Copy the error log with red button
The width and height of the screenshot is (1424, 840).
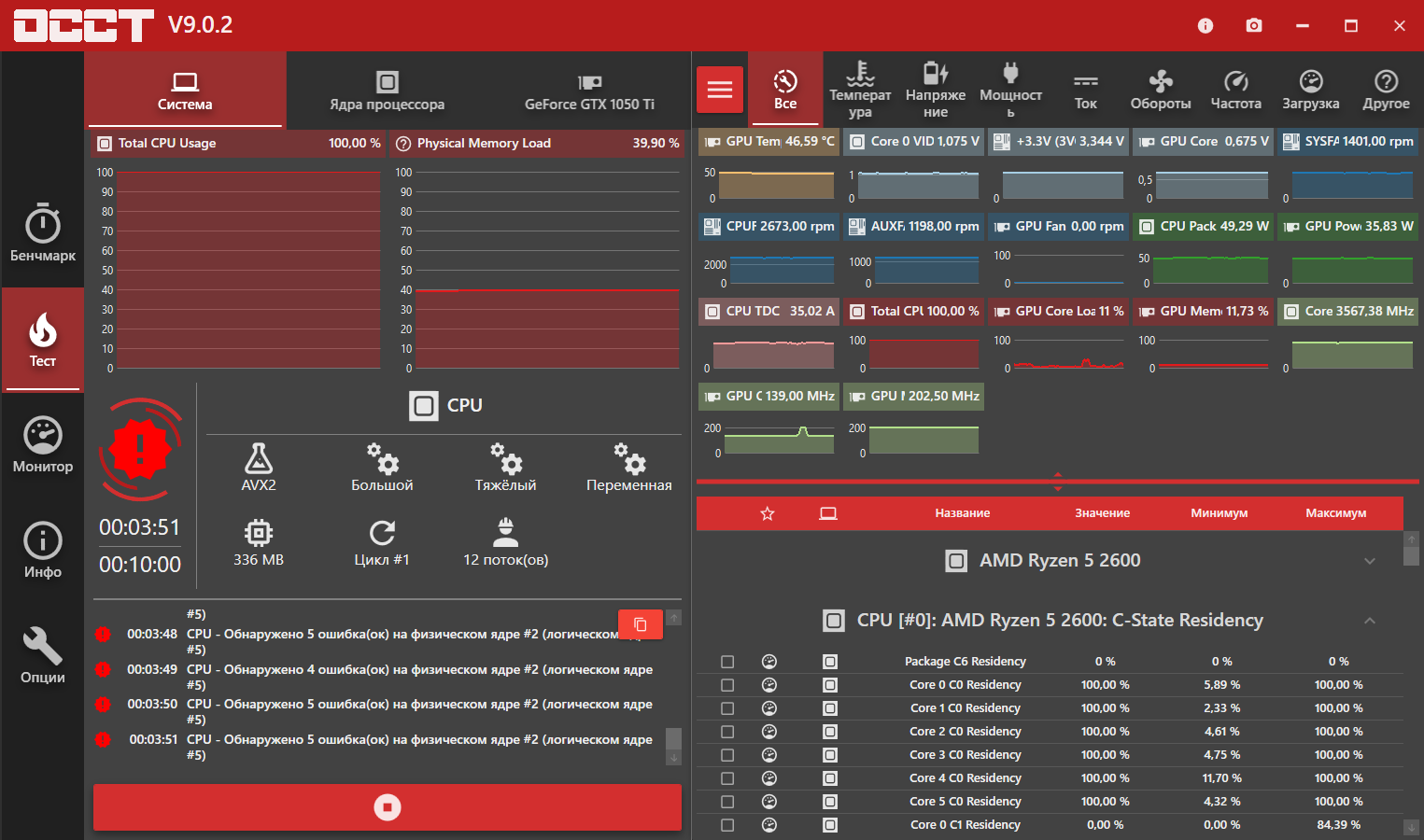tap(641, 624)
